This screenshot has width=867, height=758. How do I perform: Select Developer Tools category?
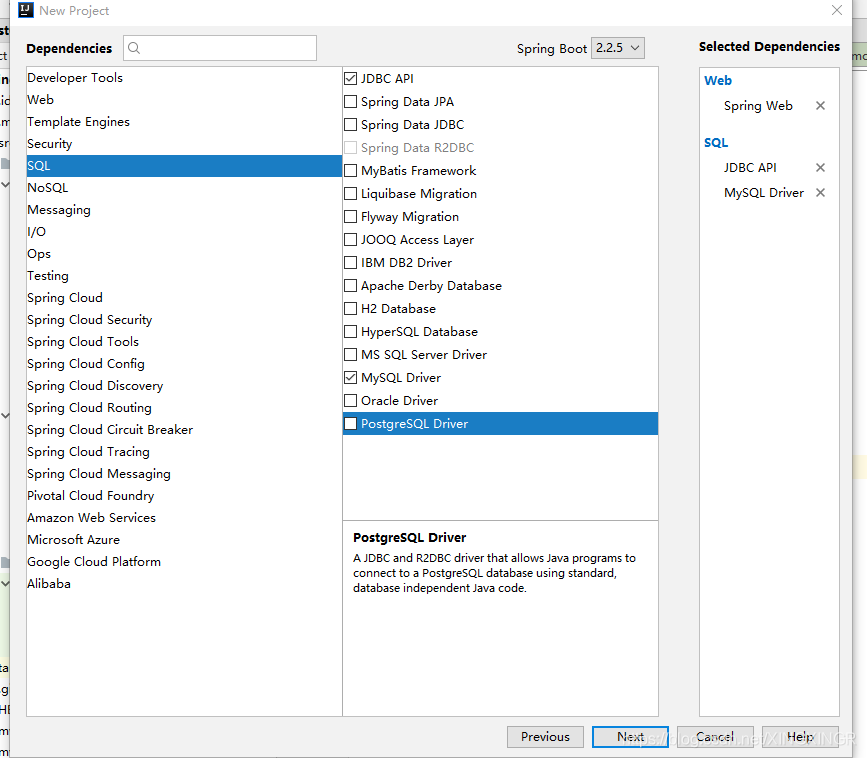point(184,78)
